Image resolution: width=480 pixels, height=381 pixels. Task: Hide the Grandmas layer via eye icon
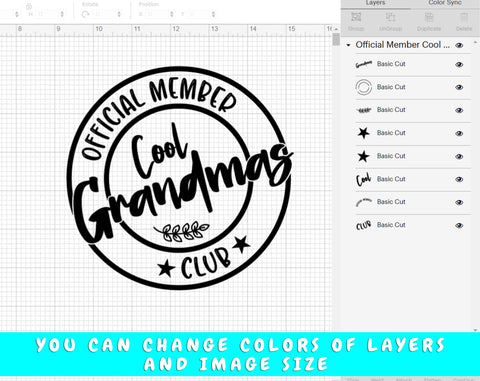pyautogui.click(x=459, y=64)
